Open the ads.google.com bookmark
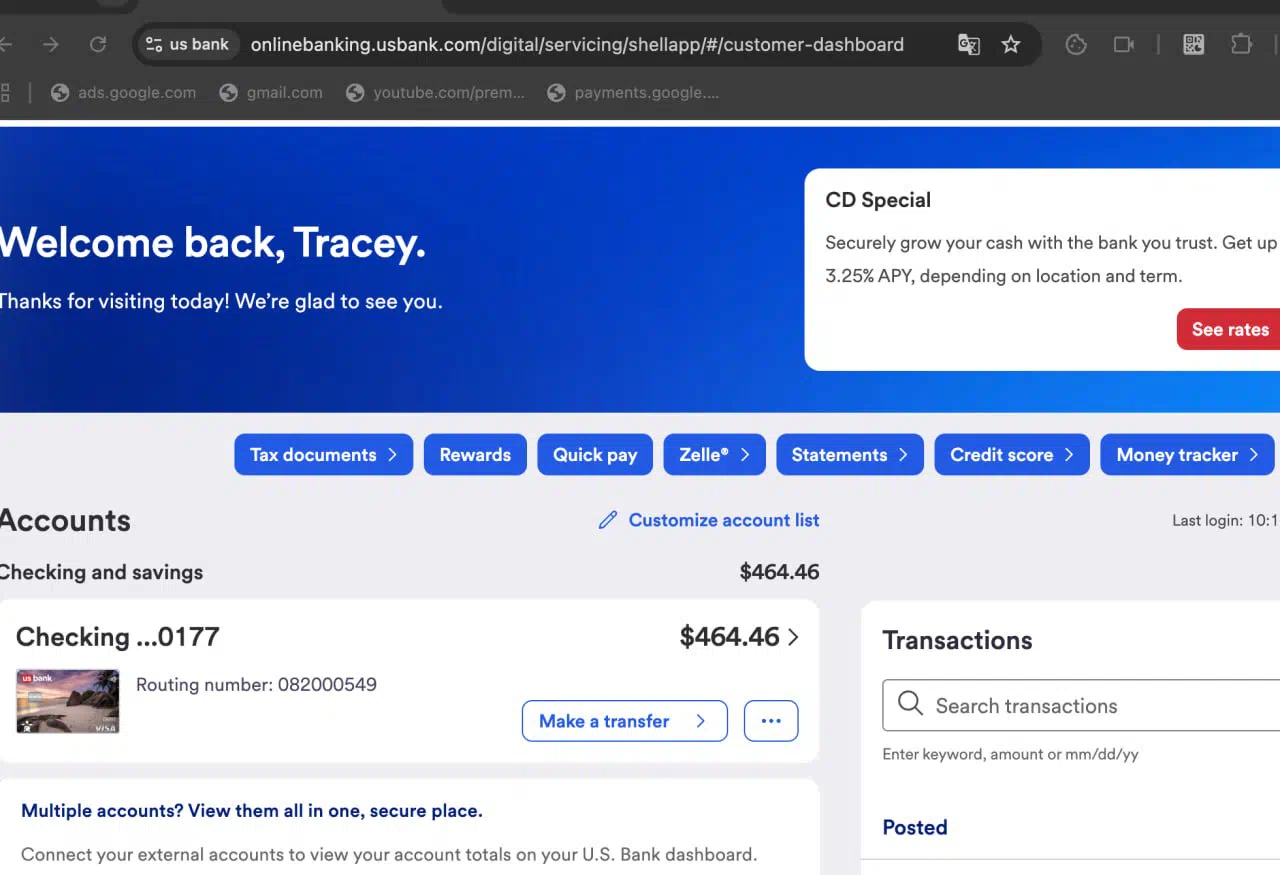Viewport: 1280px width, 875px height. coord(123,93)
